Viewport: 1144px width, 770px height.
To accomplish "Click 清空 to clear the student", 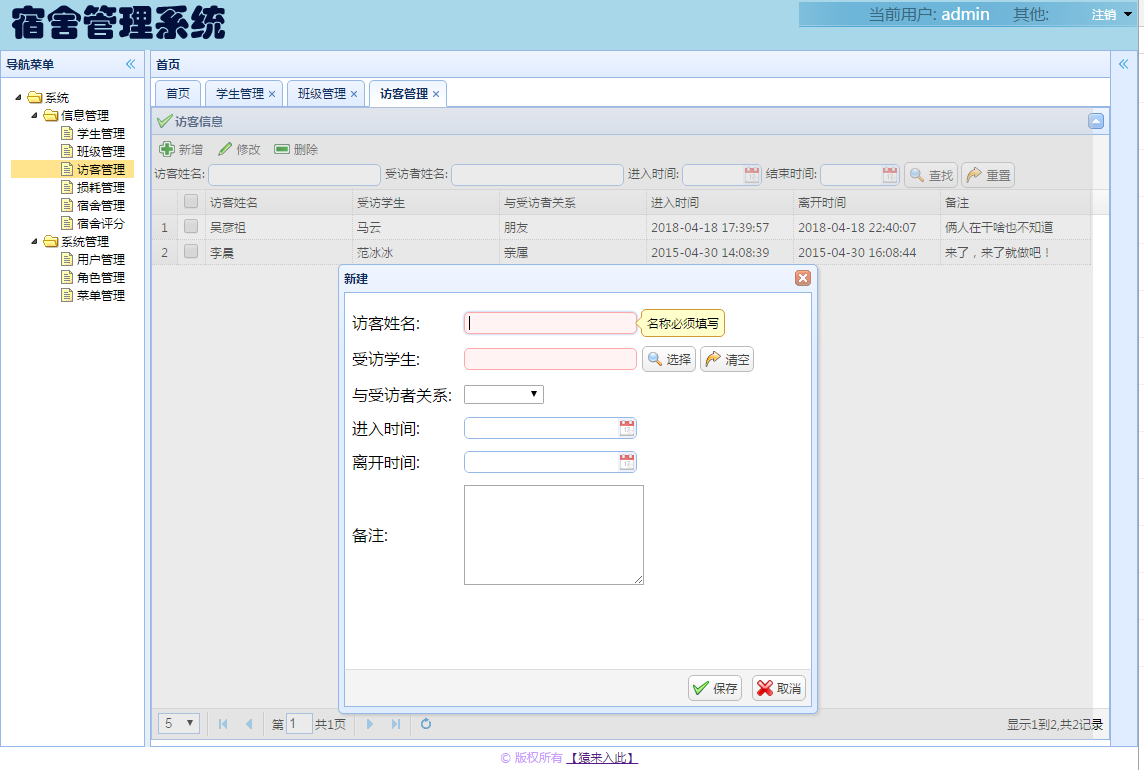I will pos(727,359).
